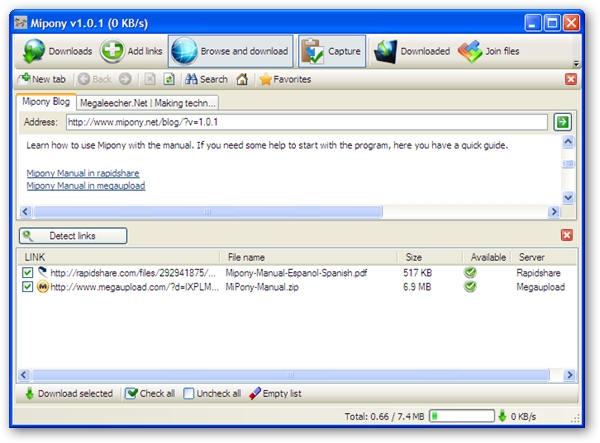600x443 pixels.
Task: Sort by Size column header
Action: coord(430,257)
